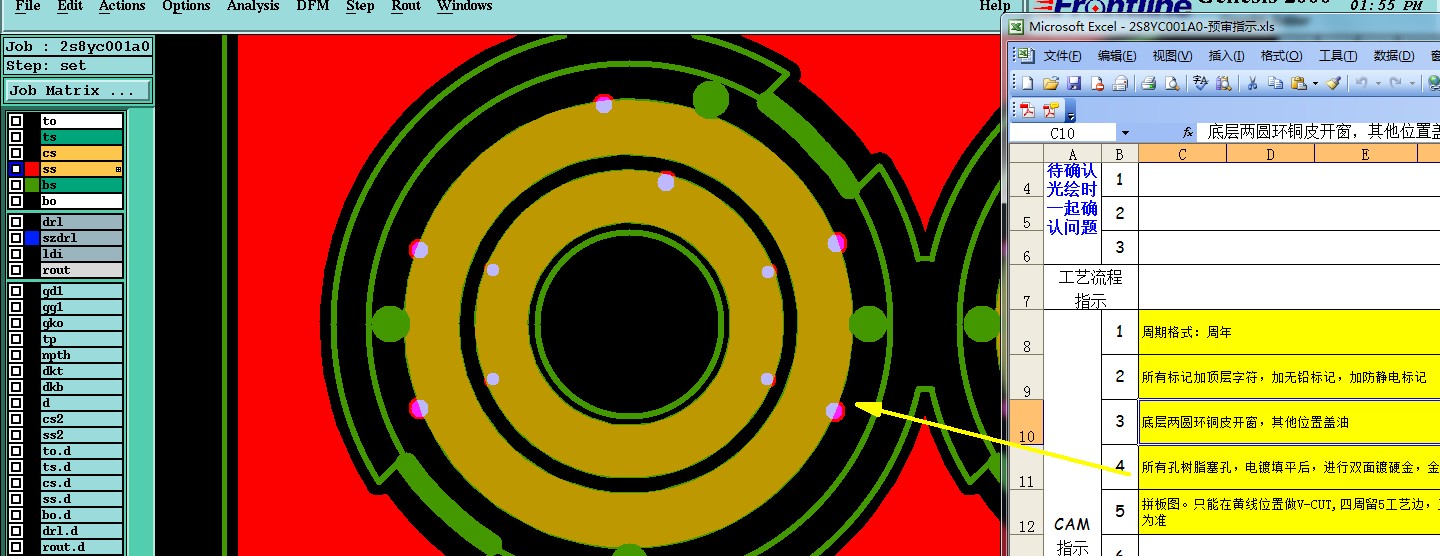Toggle checkbox for layer ts
Viewport: 1440px width, 556px height.
[16, 137]
